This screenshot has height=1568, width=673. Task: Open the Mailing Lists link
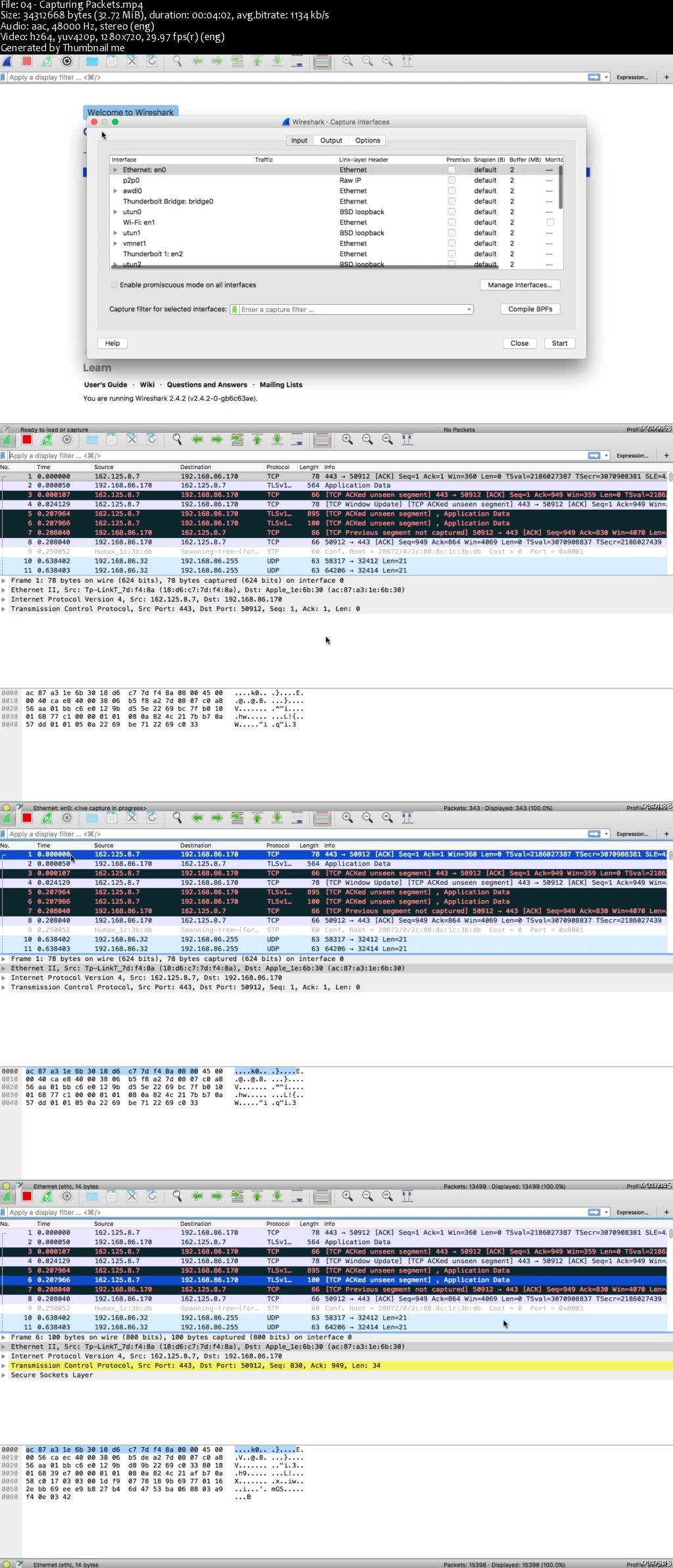pos(281,385)
